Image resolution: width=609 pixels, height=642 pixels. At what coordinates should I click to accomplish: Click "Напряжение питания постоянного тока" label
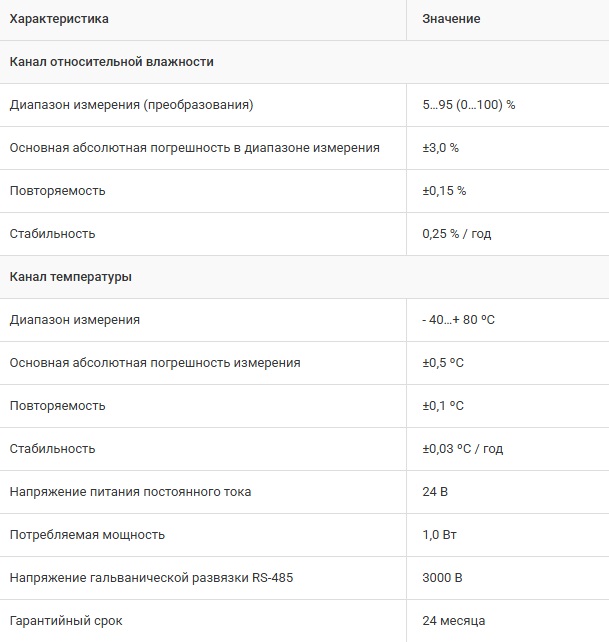click(x=130, y=492)
